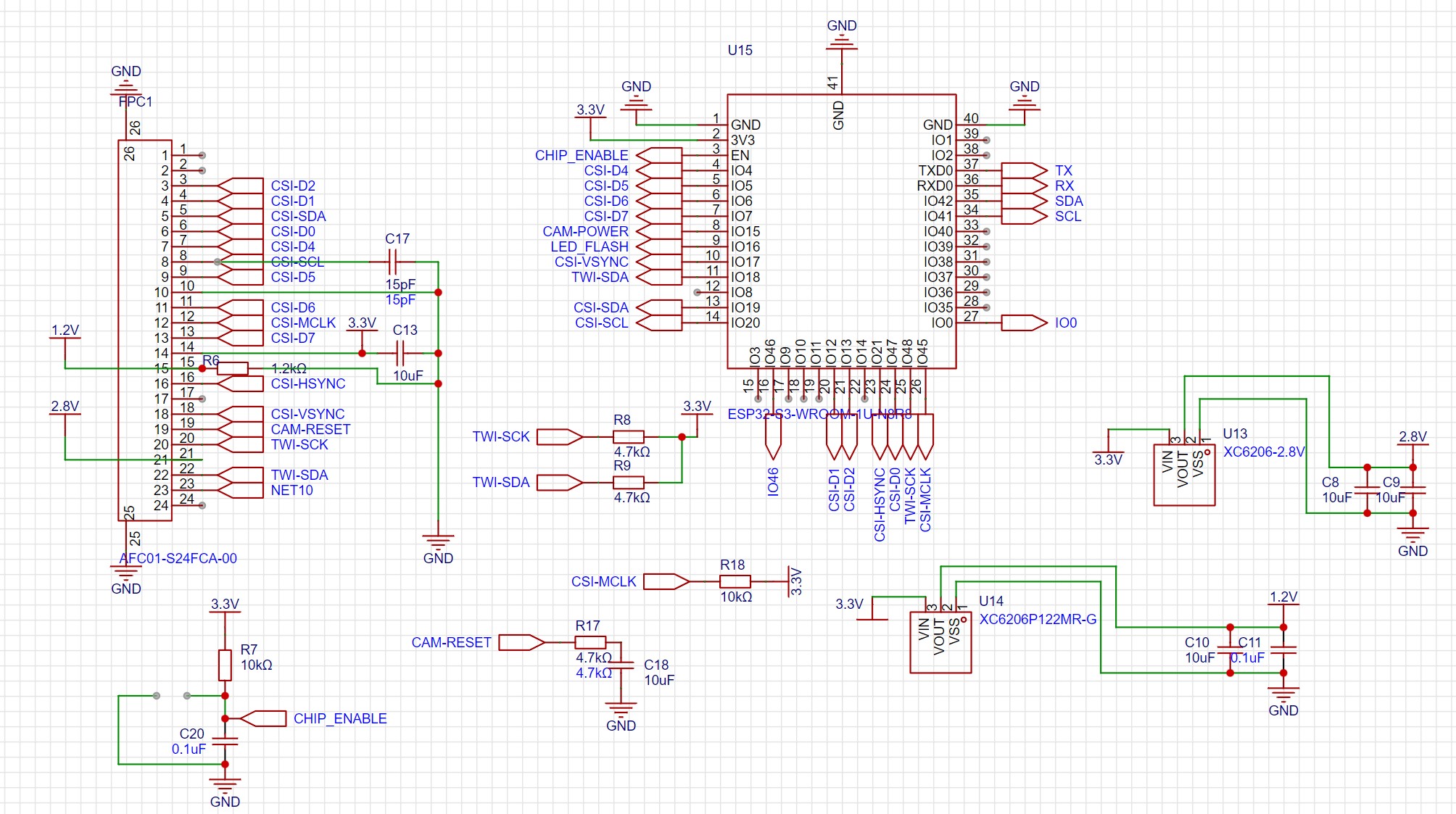Select the TX net port symbol
This screenshot has width=1456, height=814.
click(1024, 170)
